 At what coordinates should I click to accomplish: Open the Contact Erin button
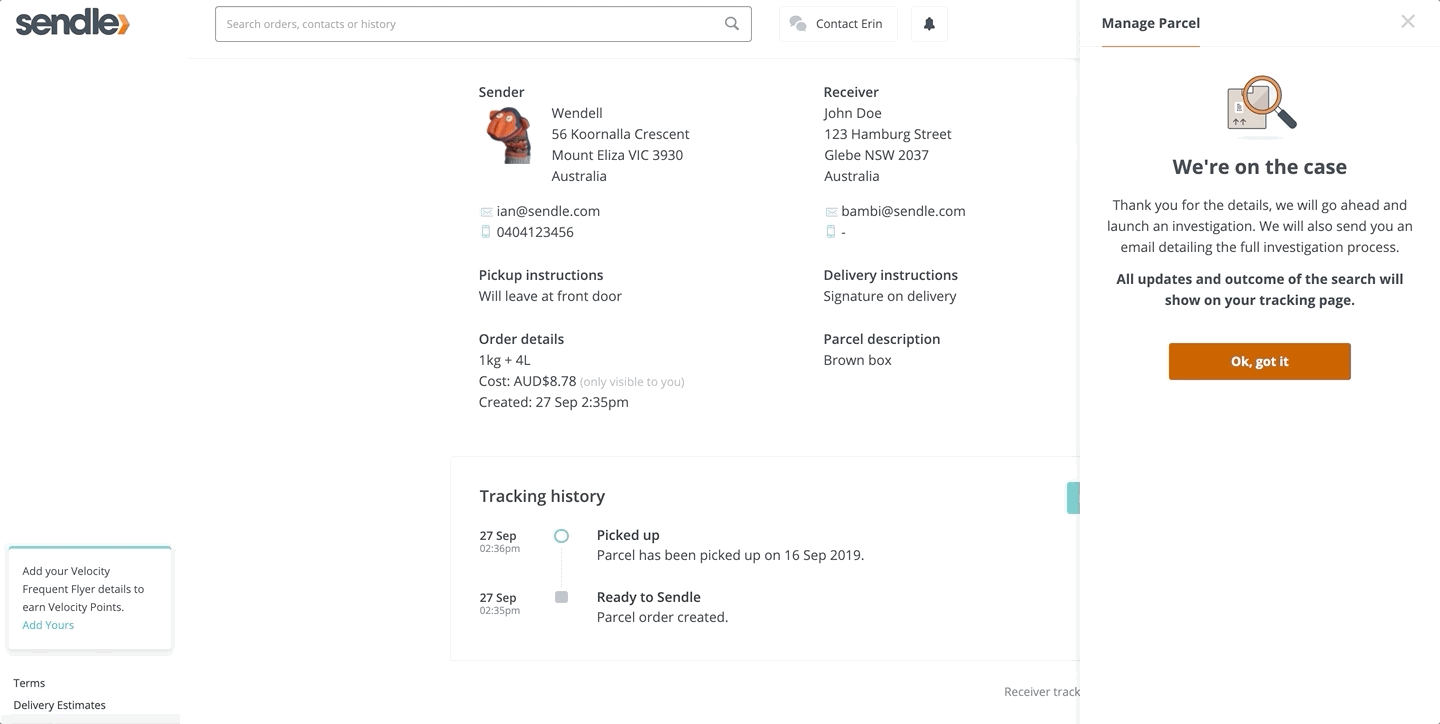(838, 24)
